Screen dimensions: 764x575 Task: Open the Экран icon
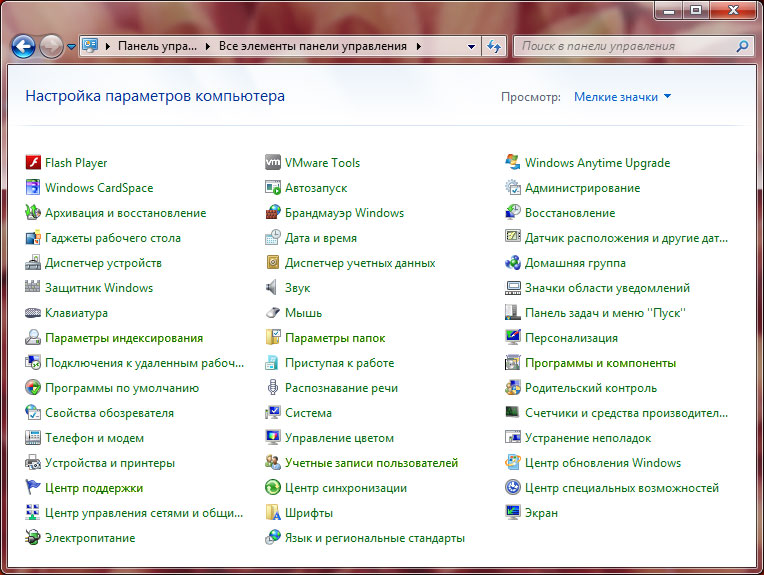pyautogui.click(x=513, y=512)
